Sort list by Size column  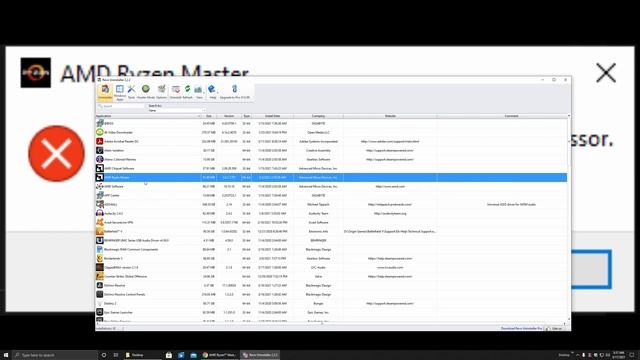(209, 116)
